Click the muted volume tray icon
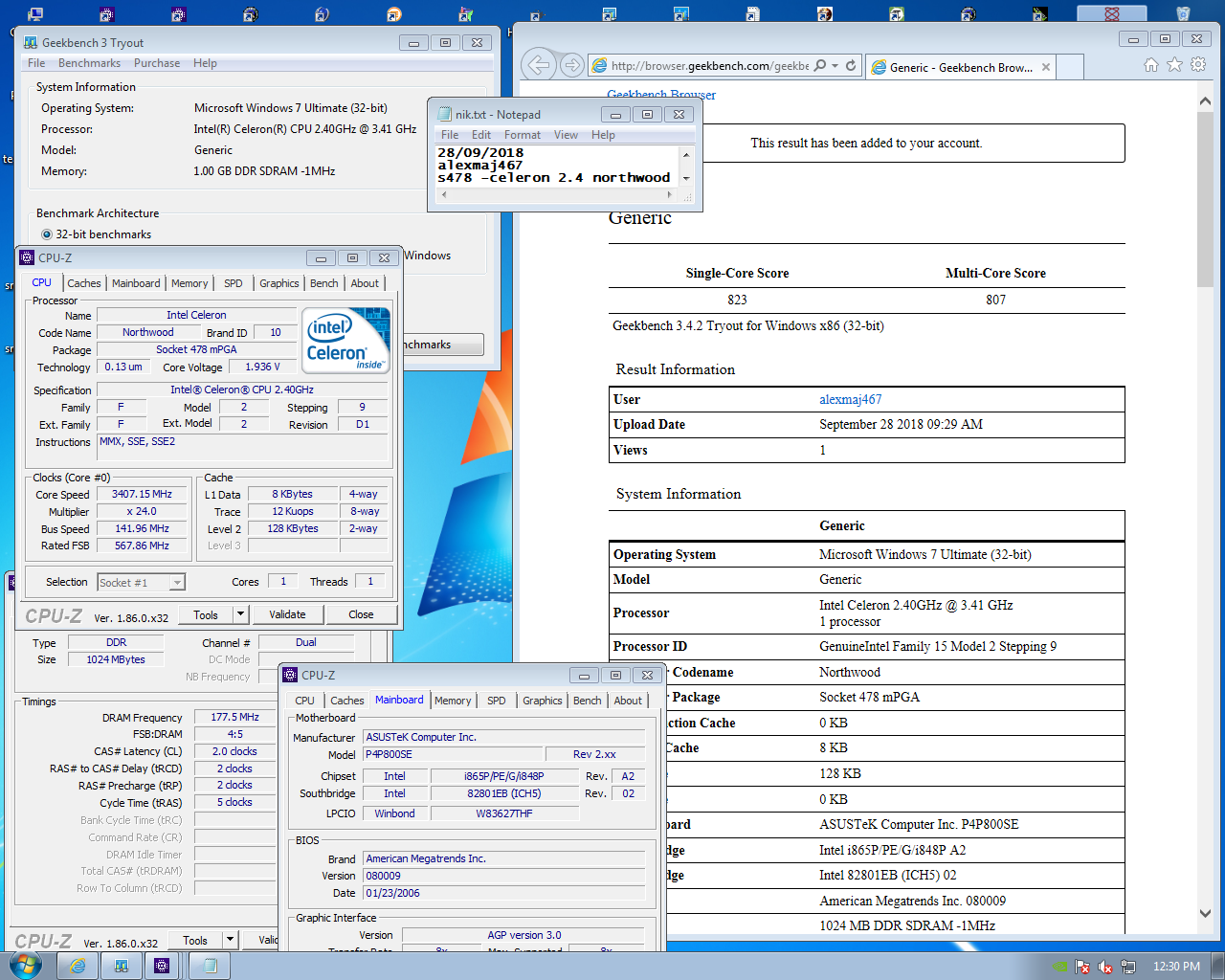This screenshot has height=980, width=1225. pos(1105,967)
